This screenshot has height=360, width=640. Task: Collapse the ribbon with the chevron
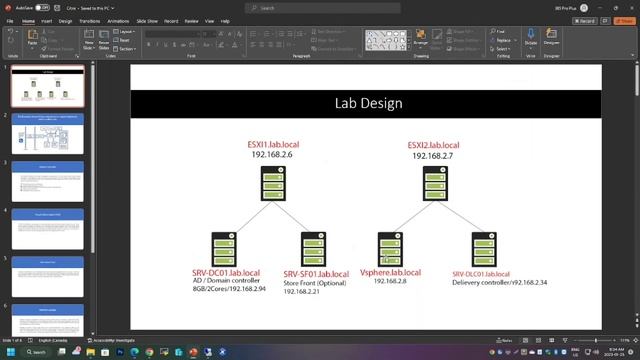tap(633, 56)
